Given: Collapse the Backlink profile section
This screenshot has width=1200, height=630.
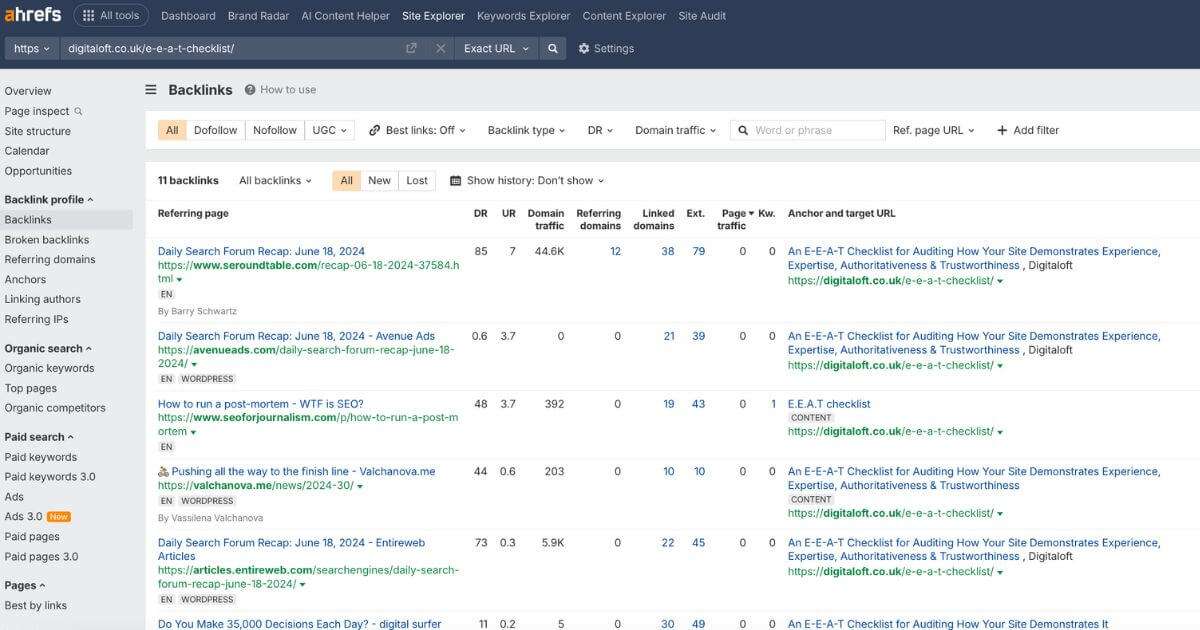Looking at the screenshot, I should [49, 200].
